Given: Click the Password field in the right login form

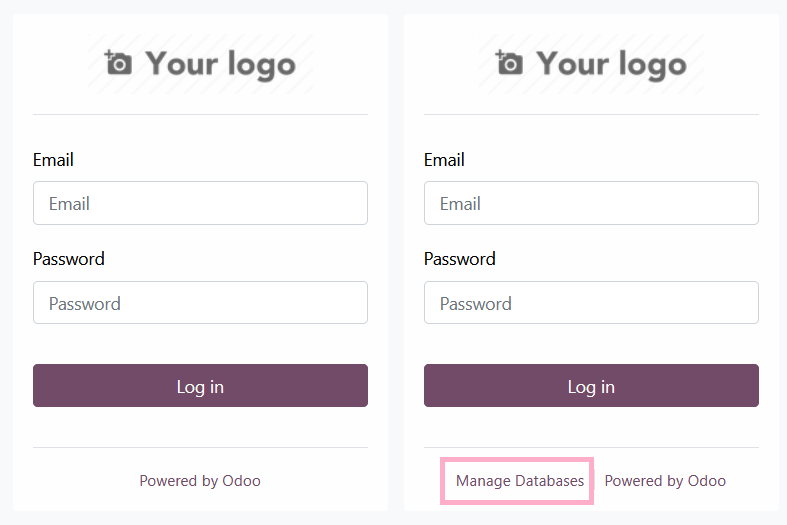Looking at the screenshot, I should coord(591,303).
